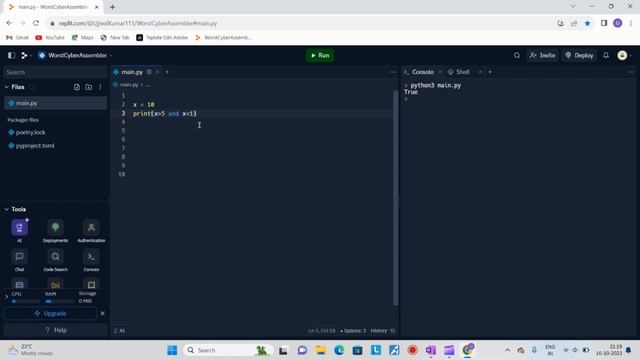The image size is (640, 360).
Task: Open notifications bell
Action: tap(606, 56)
